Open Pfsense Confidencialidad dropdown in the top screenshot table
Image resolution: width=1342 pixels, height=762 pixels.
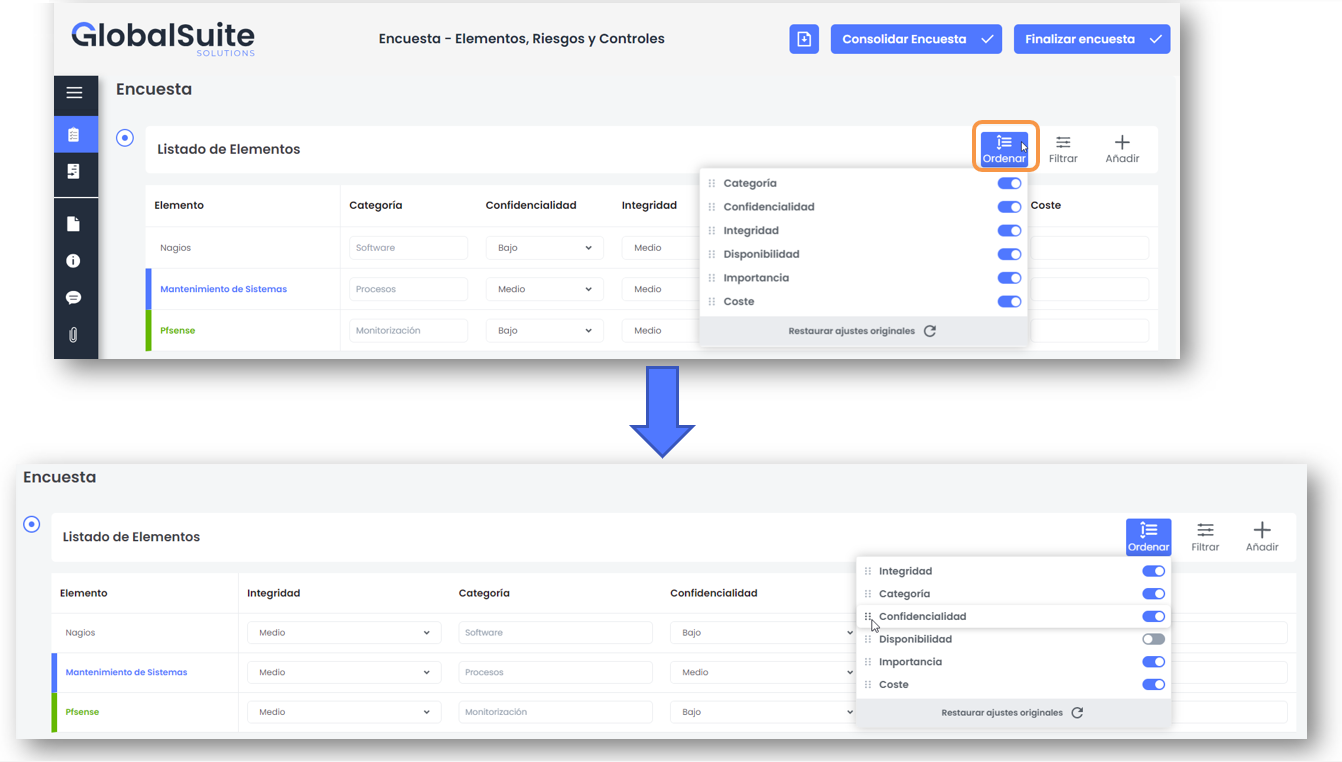point(544,331)
